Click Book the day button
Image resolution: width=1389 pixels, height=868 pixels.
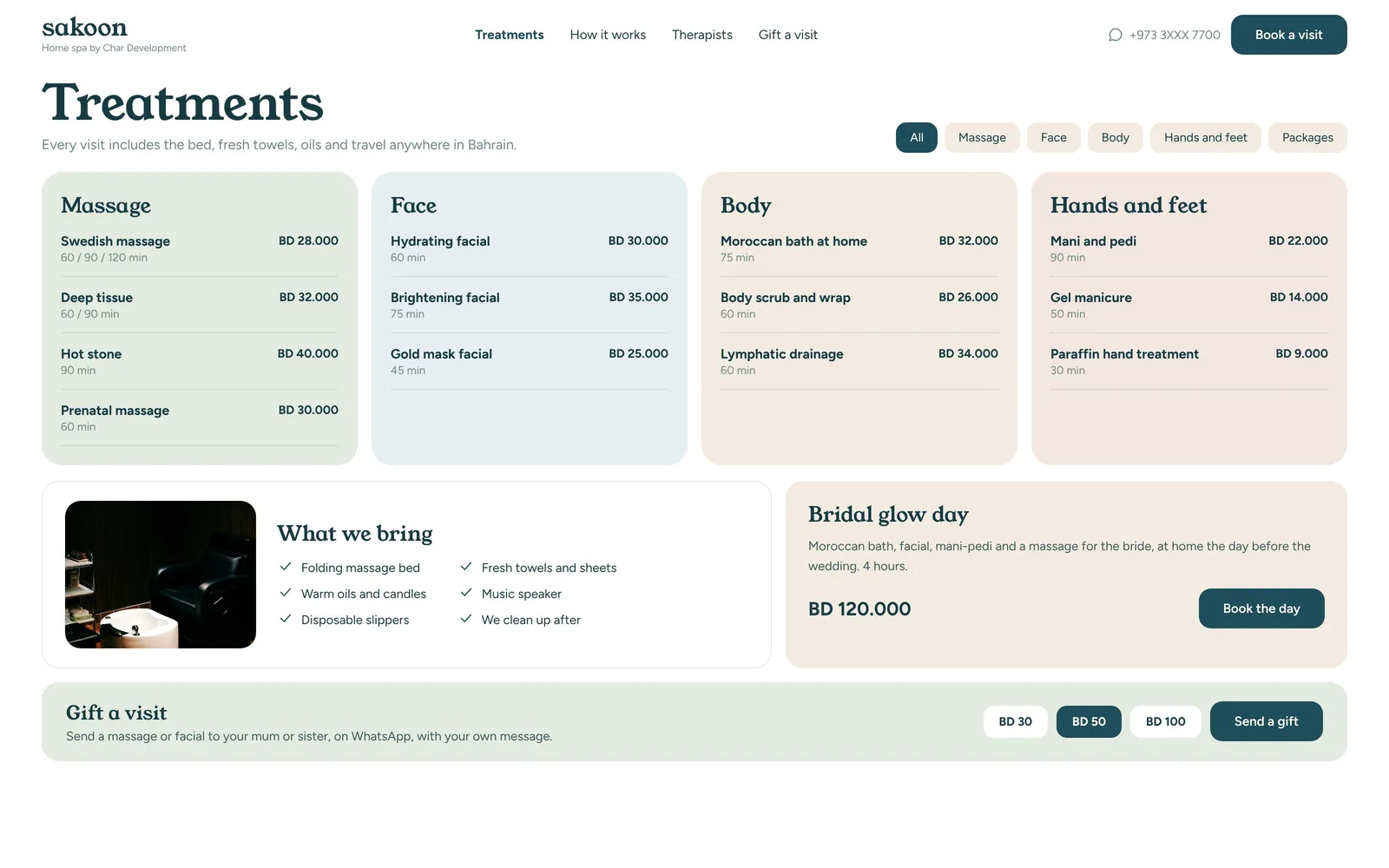pyautogui.click(x=1261, y=608)
